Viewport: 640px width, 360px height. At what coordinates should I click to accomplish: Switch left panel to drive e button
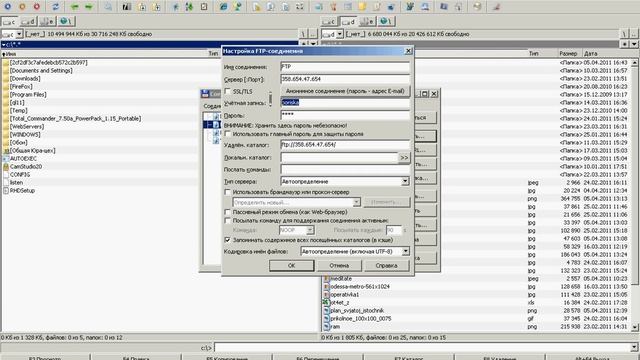coord(47,21)
